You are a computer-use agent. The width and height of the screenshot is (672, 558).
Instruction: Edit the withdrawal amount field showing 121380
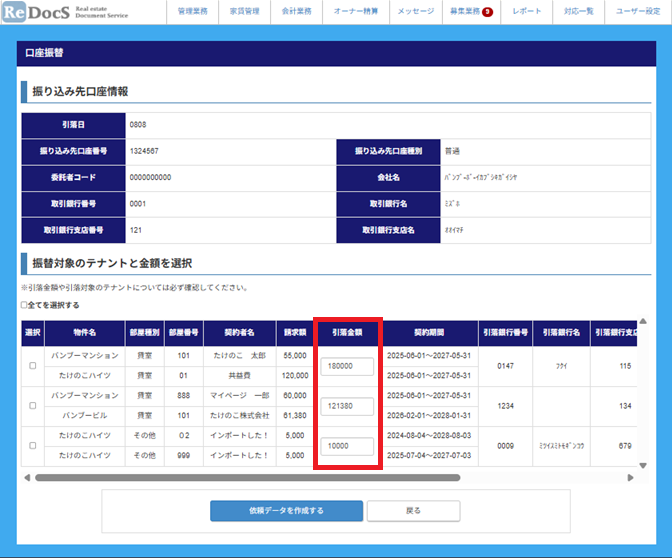[x=347, y=406]
